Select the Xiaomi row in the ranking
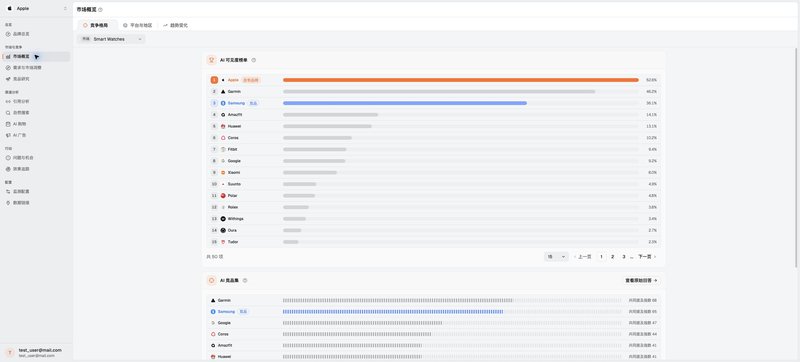Viewport: 800px width, 362px height. (434, 172)
